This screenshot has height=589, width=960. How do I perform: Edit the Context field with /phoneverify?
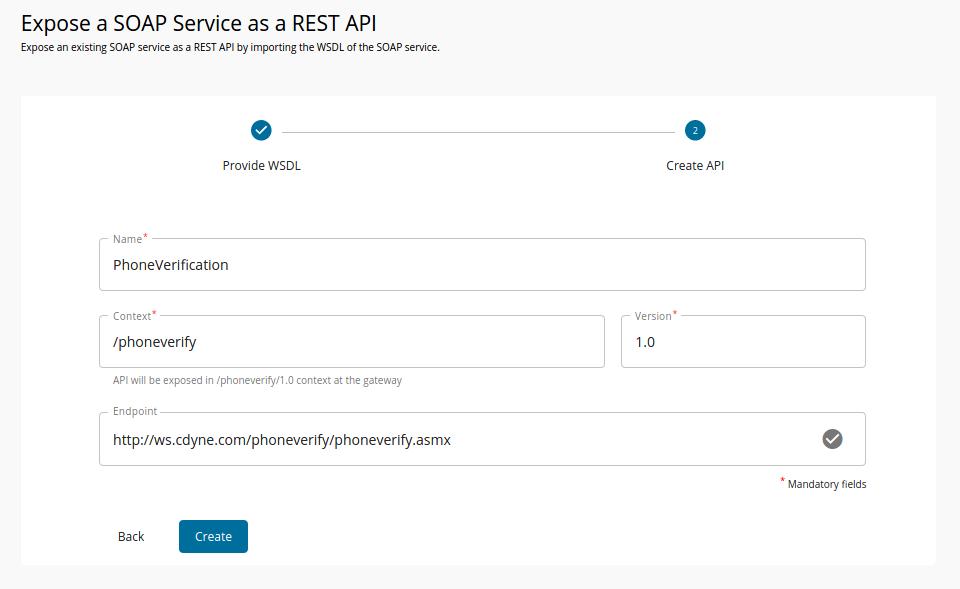pyautogui.click(x=350, y=342)
